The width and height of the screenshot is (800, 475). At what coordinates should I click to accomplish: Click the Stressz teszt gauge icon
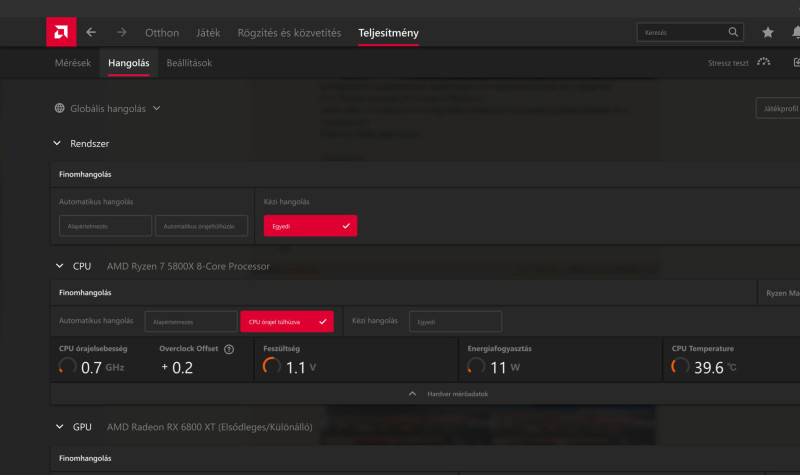pos(764,62)
